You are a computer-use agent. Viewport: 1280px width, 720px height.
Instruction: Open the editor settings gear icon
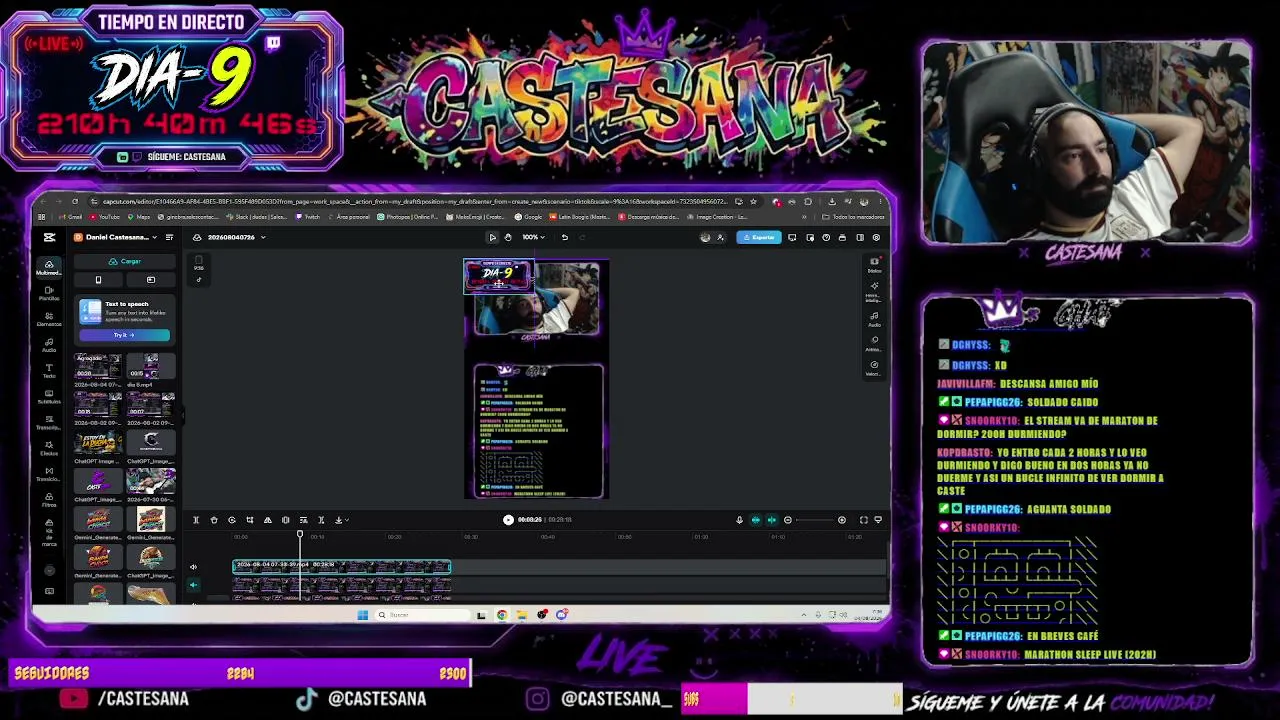point(876,237)
